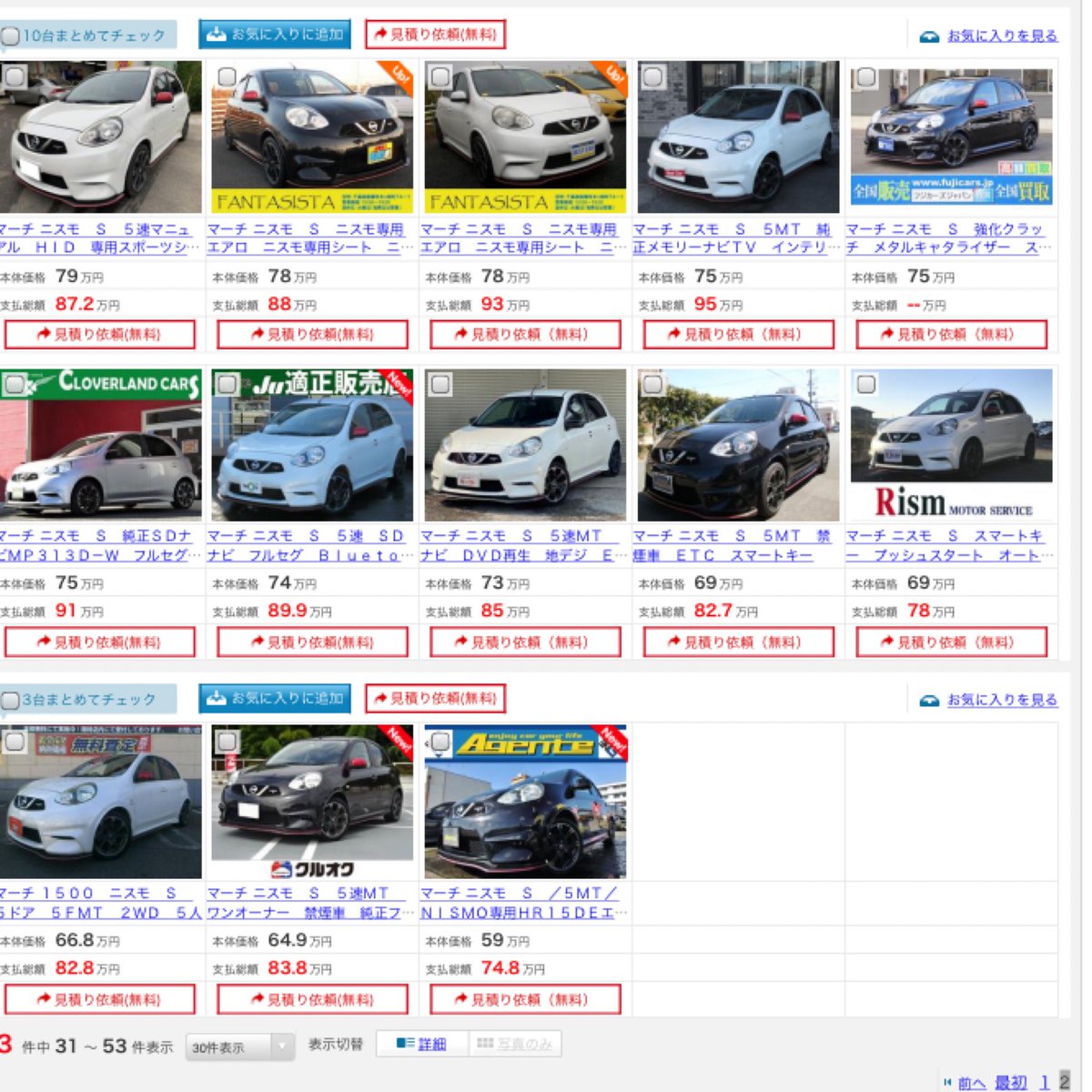Open photo of white March priced 79万円
The height and width of the screenshot is (1092, 1092).
coord(100,137)
